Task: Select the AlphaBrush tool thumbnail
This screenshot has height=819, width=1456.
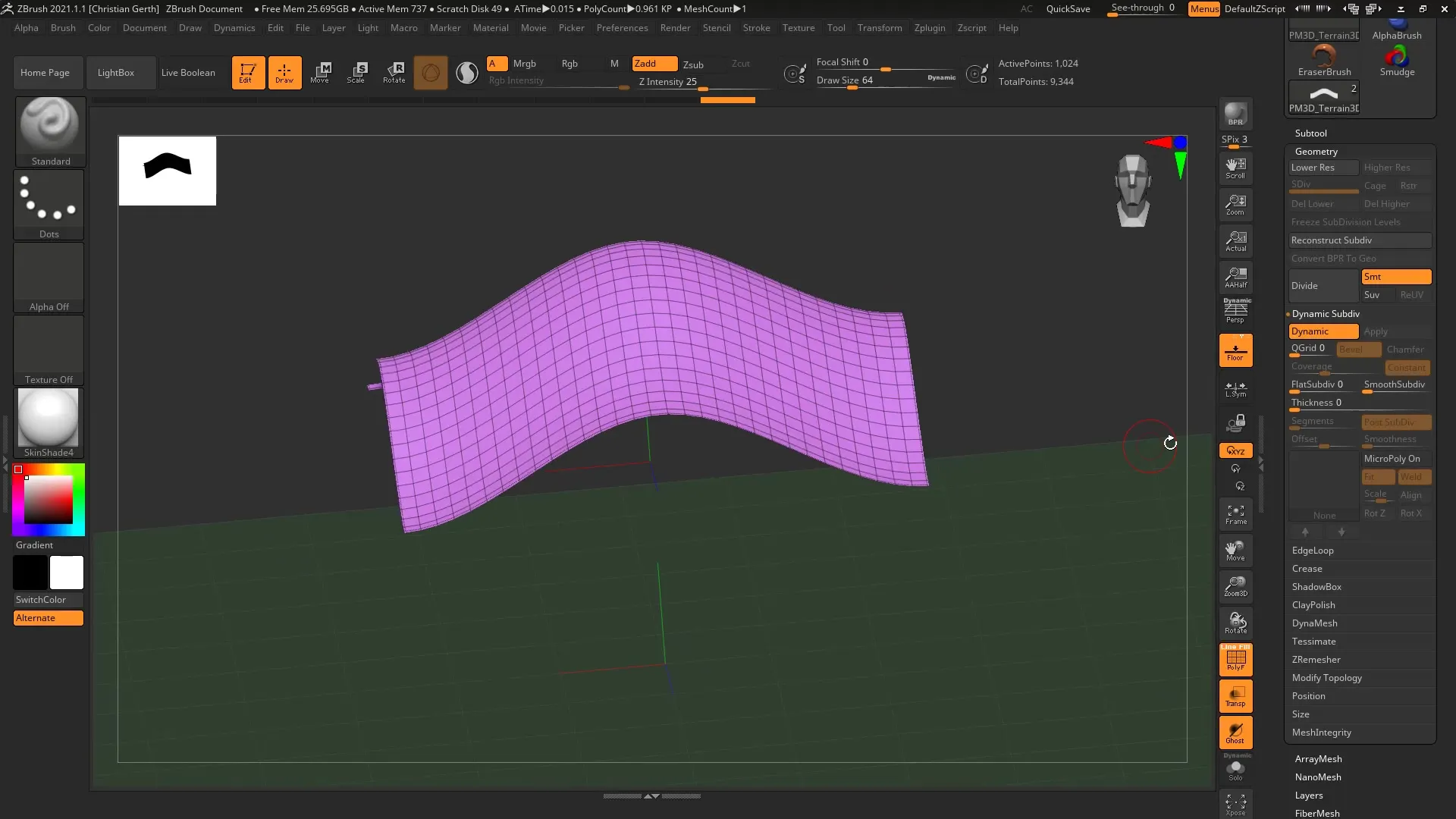Action: pos(1397,30)
